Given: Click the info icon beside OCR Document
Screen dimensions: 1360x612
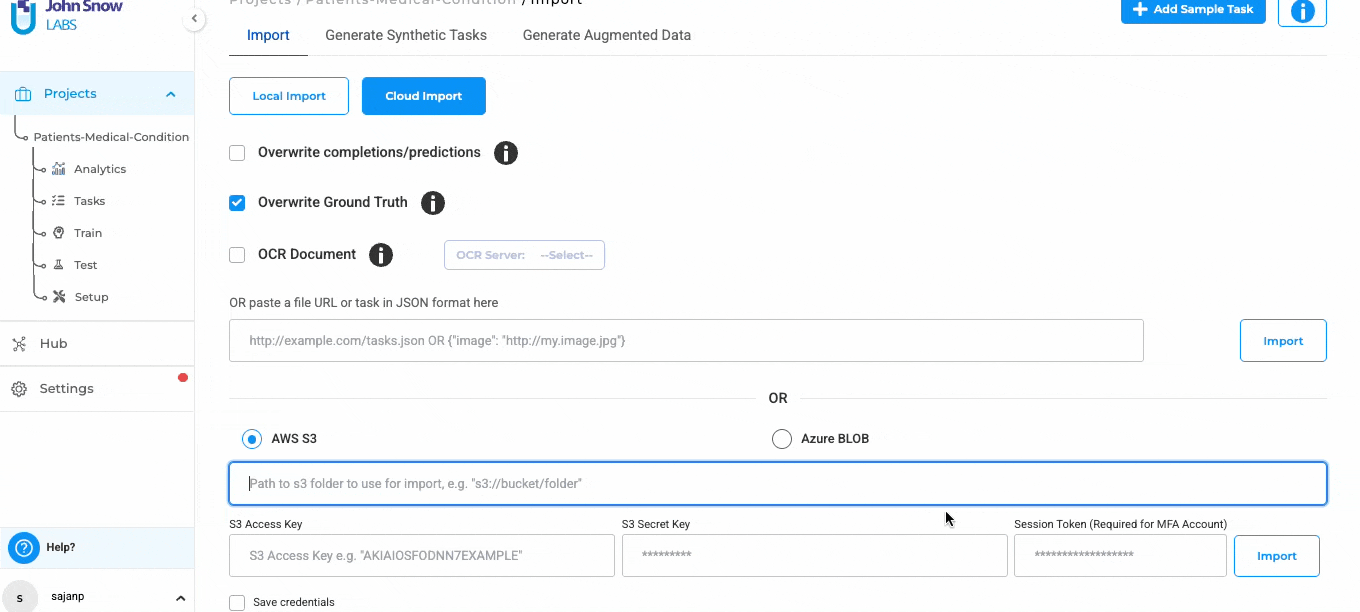Looking at the screenshot, I should (x=381, y=255).
